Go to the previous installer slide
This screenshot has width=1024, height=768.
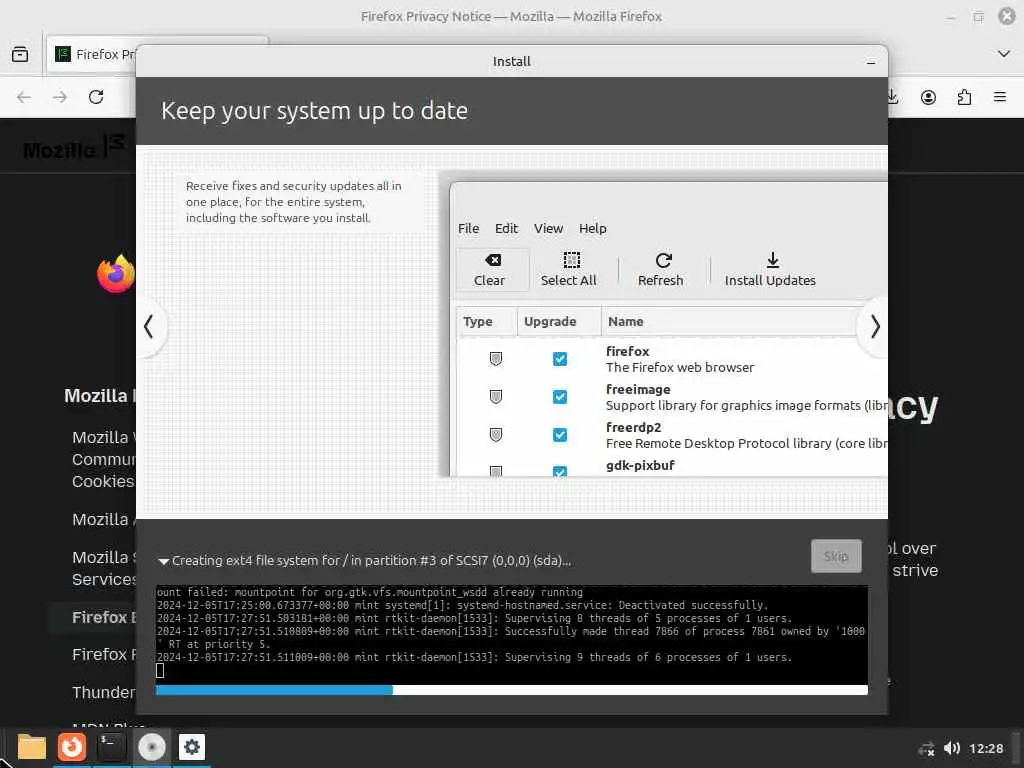click(150, 327)
